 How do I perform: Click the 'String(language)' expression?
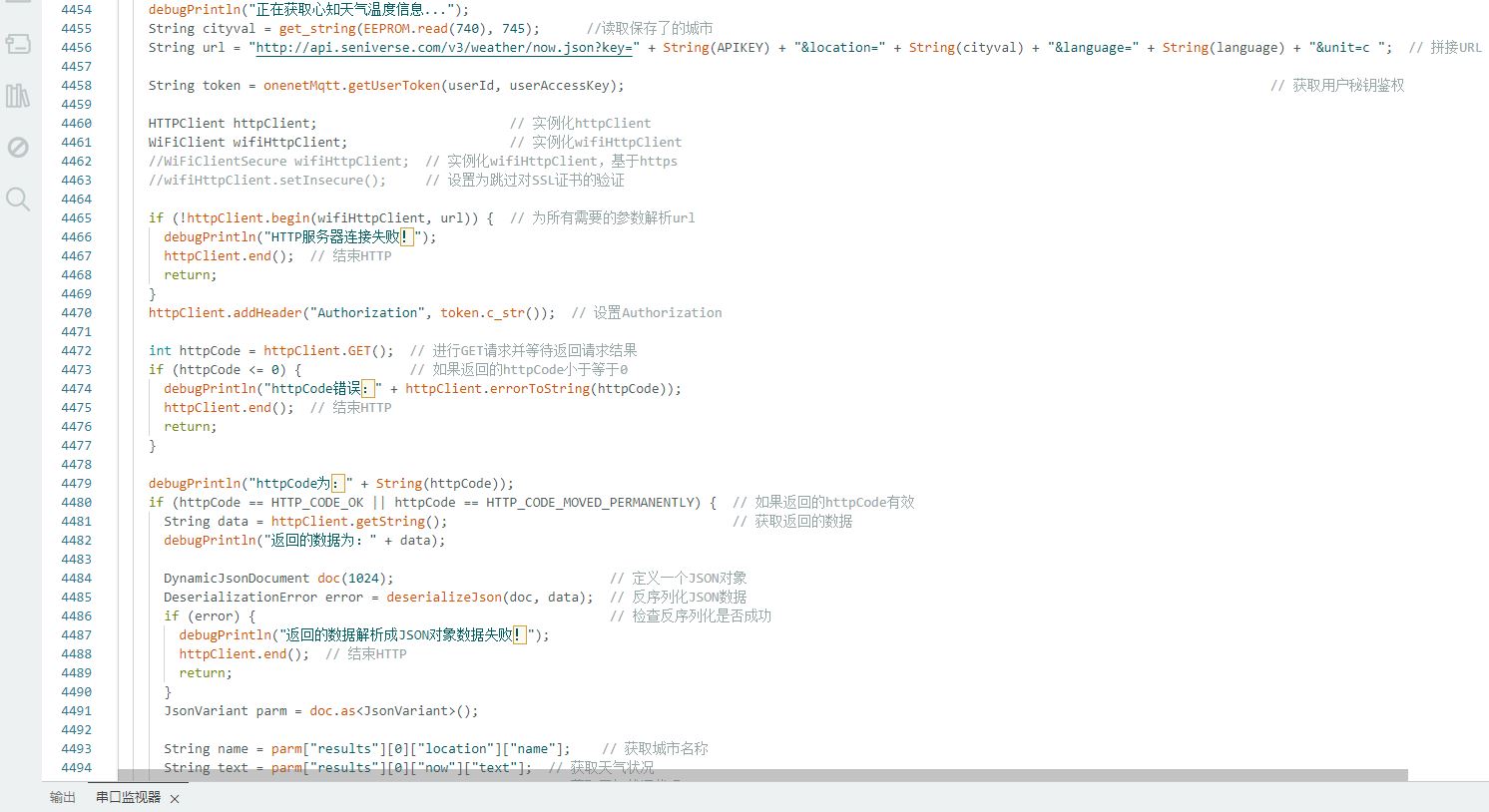[1224, 47]
